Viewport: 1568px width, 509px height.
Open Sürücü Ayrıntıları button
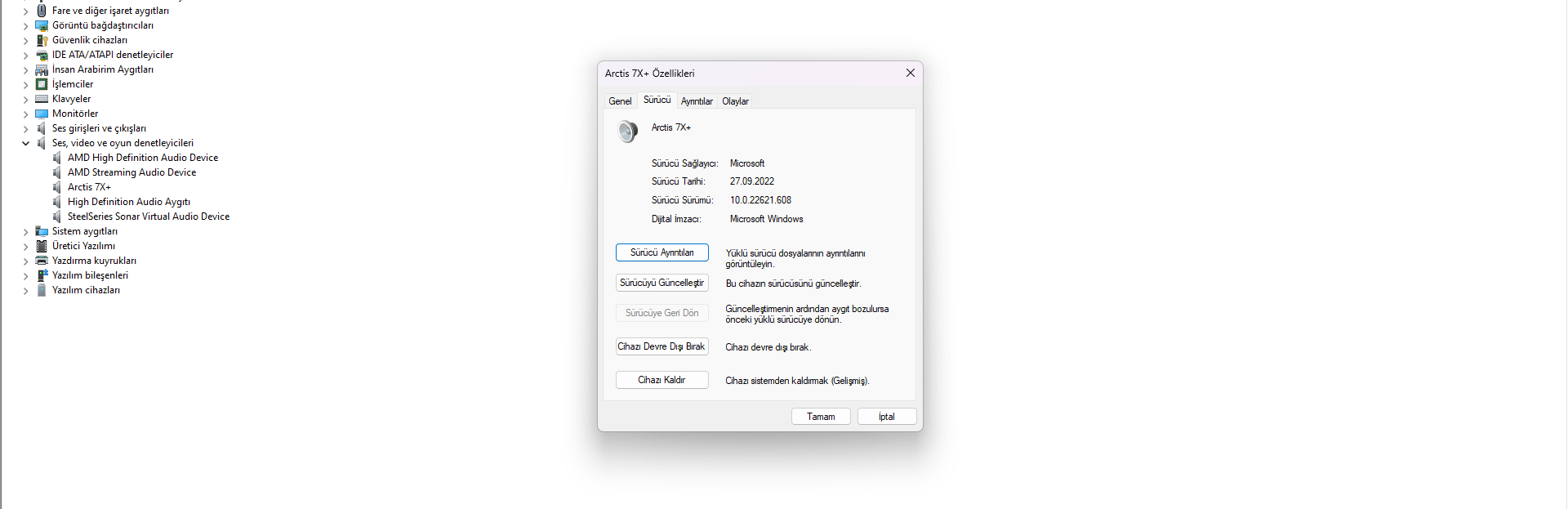tap(662, 252)
